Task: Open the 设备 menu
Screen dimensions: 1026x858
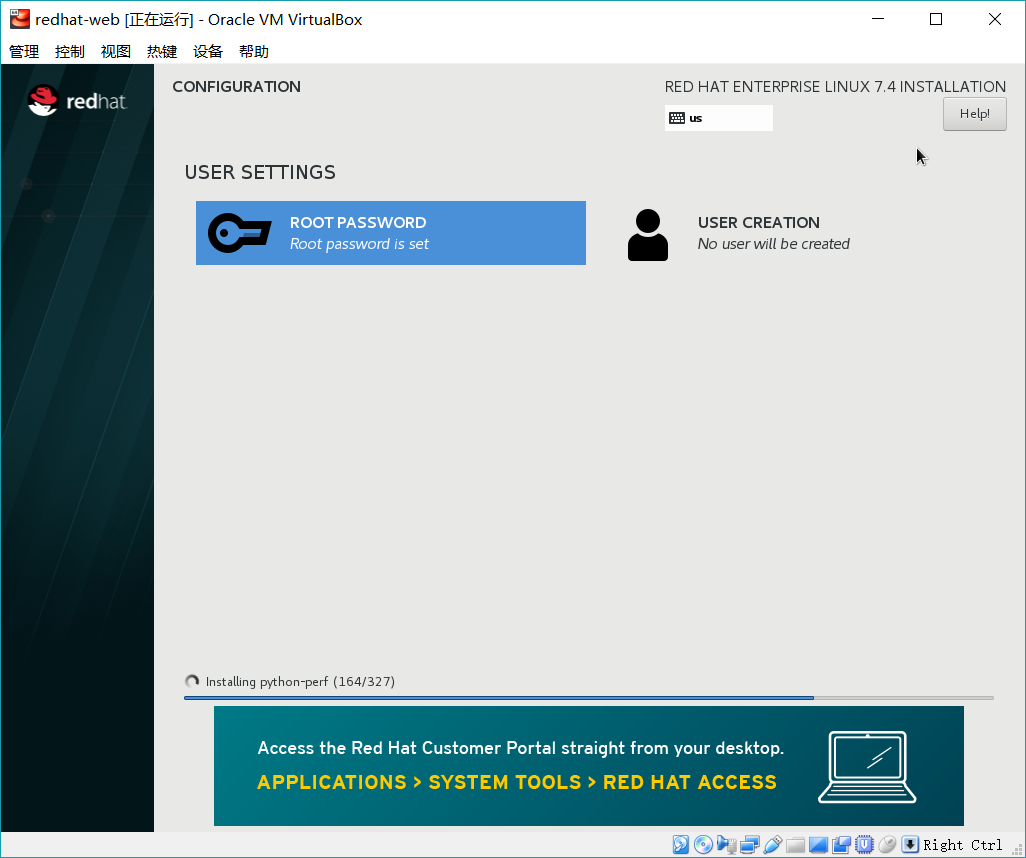Action: pos(208,52)
